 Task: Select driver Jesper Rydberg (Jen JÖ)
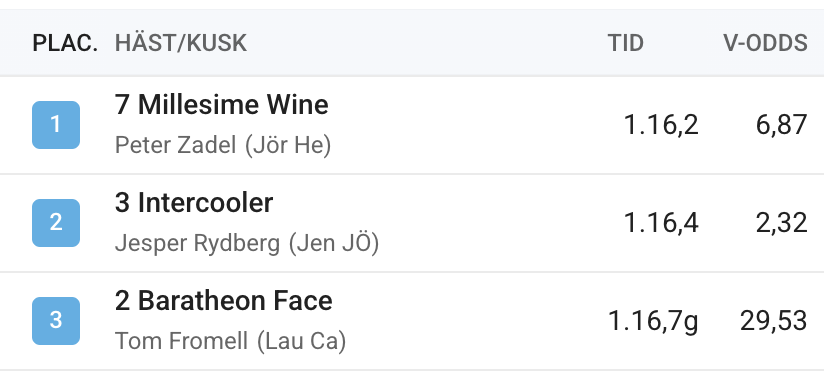point(246,243)
